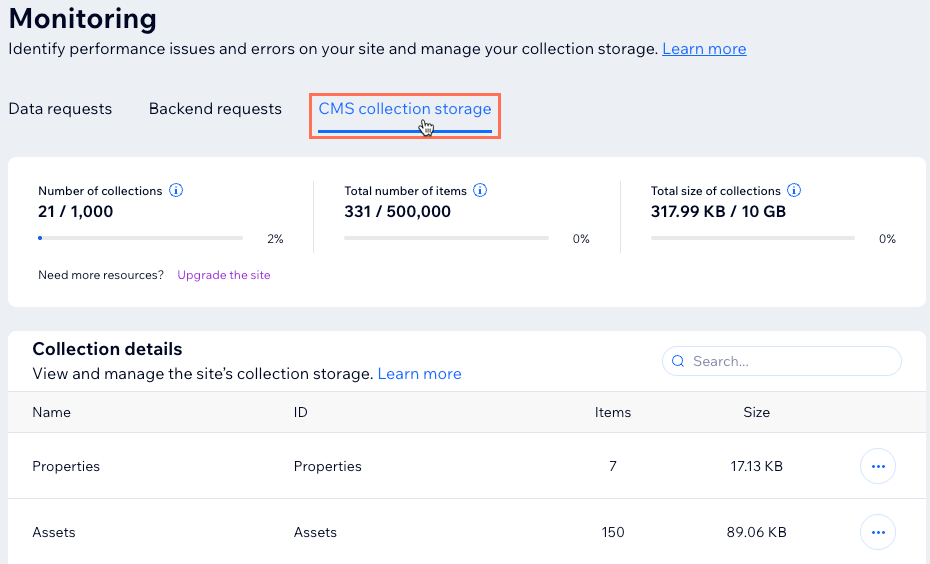Switch to the Backend requests tab

215,109
